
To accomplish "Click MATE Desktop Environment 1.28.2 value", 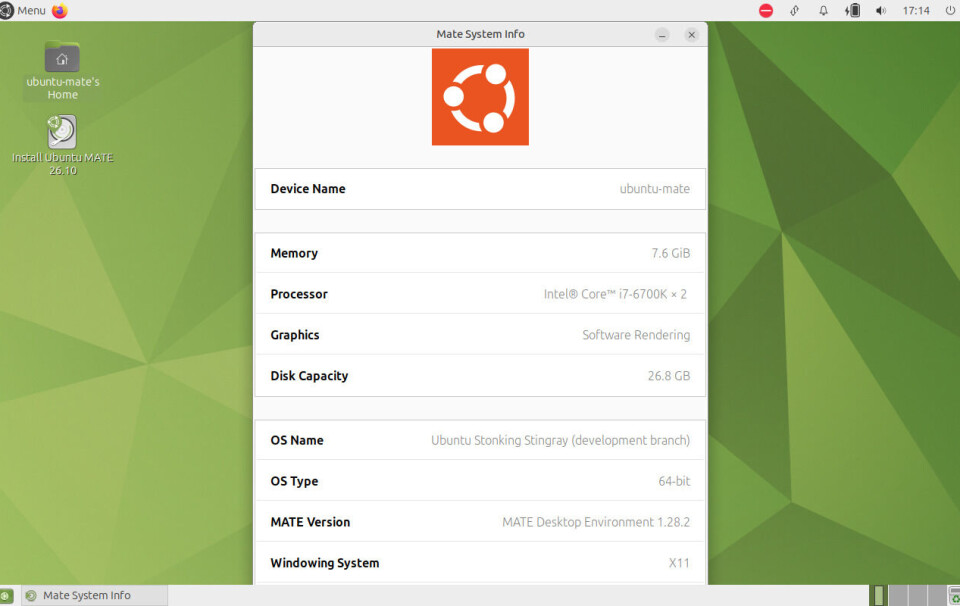I will pyautogui.click(x=596, y=522).
